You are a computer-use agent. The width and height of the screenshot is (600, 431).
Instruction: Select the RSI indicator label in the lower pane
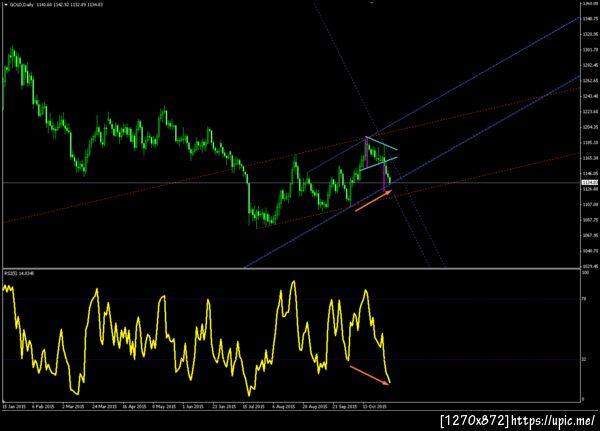coord(19,273)
